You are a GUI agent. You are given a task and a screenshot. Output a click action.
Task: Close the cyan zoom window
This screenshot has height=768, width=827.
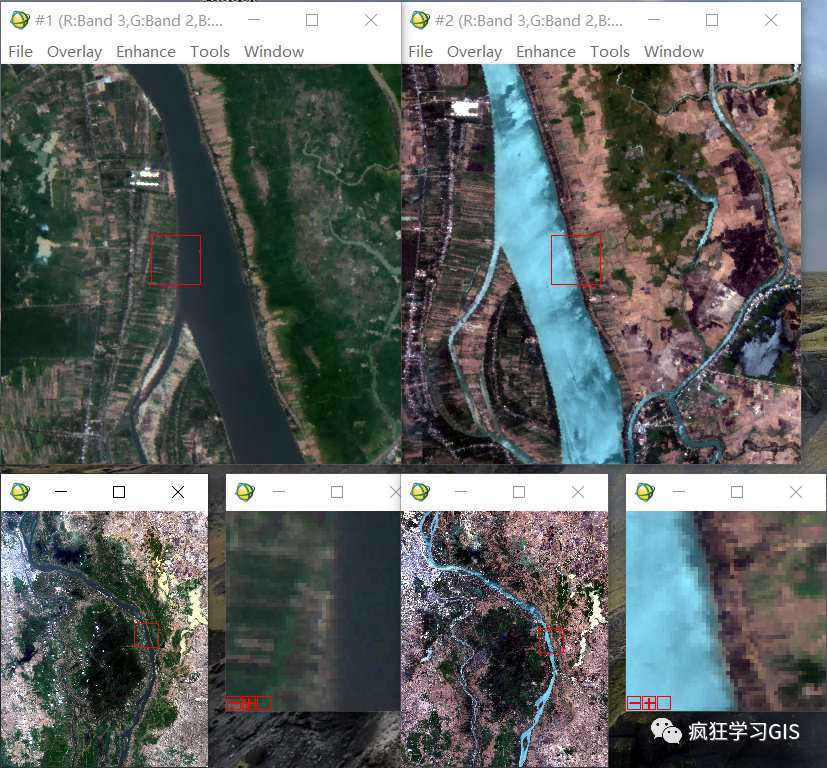(x=796, y=492)
